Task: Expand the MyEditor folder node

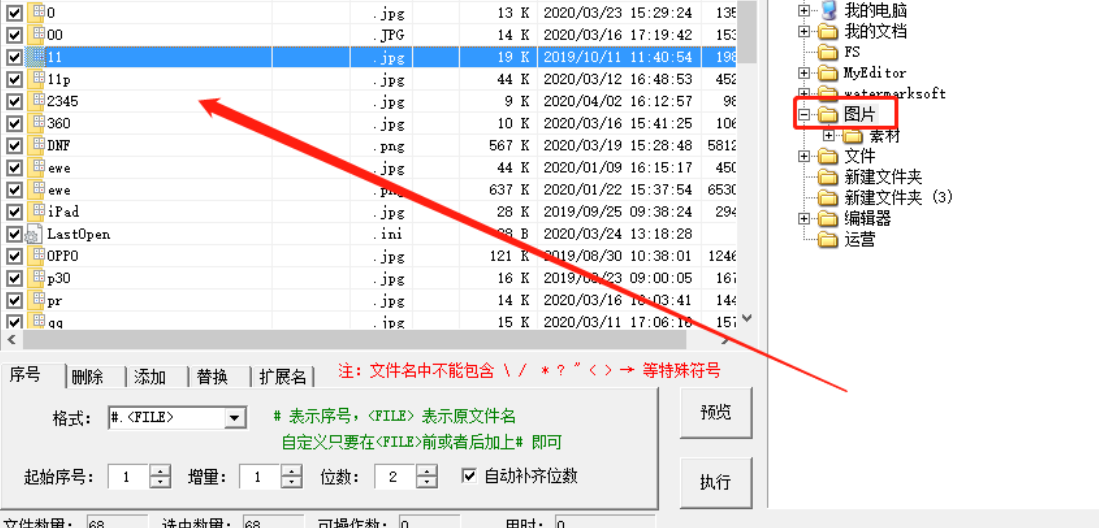Action: [x=804, y=73]
